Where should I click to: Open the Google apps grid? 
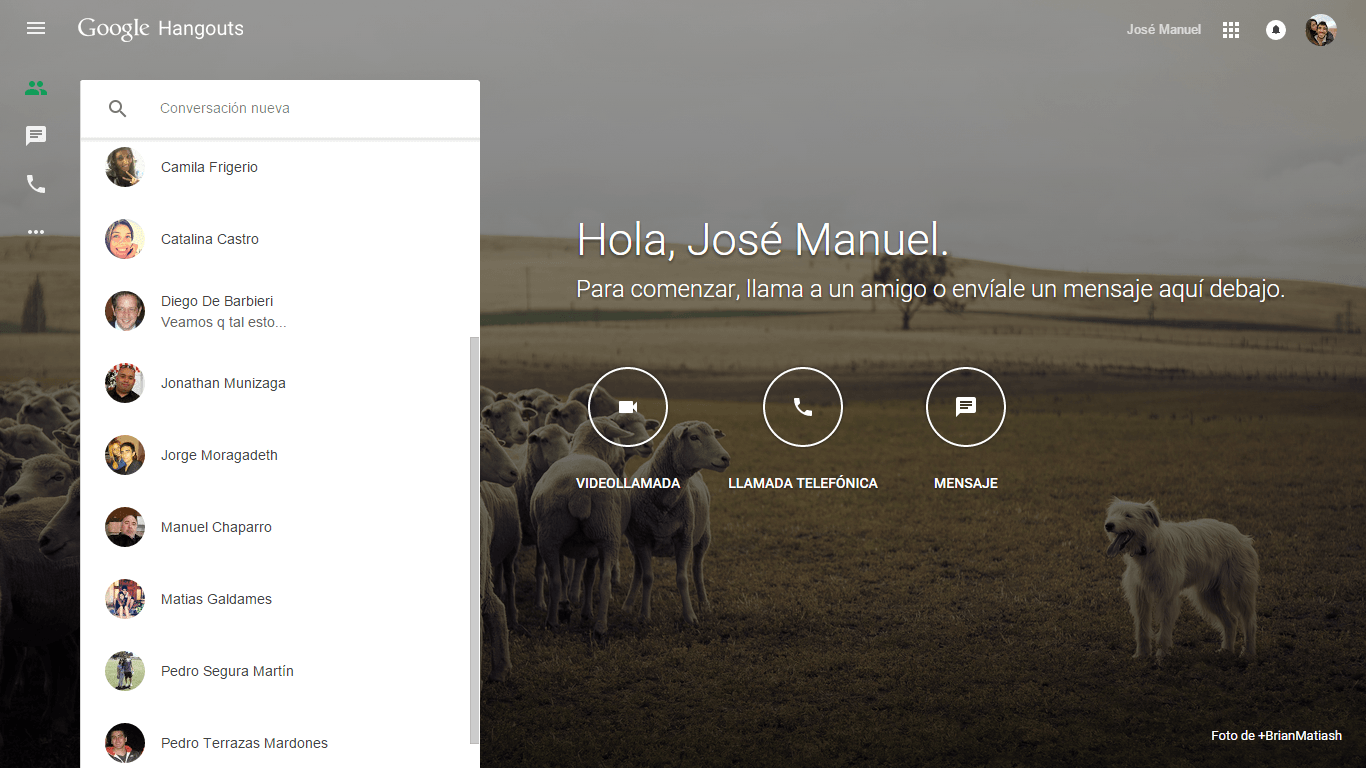pos(1231,30)
